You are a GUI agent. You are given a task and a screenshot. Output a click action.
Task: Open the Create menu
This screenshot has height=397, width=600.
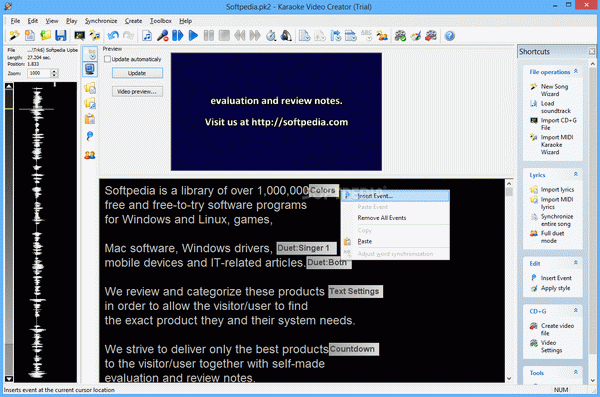pyautogui.click(x=134, y=21)
